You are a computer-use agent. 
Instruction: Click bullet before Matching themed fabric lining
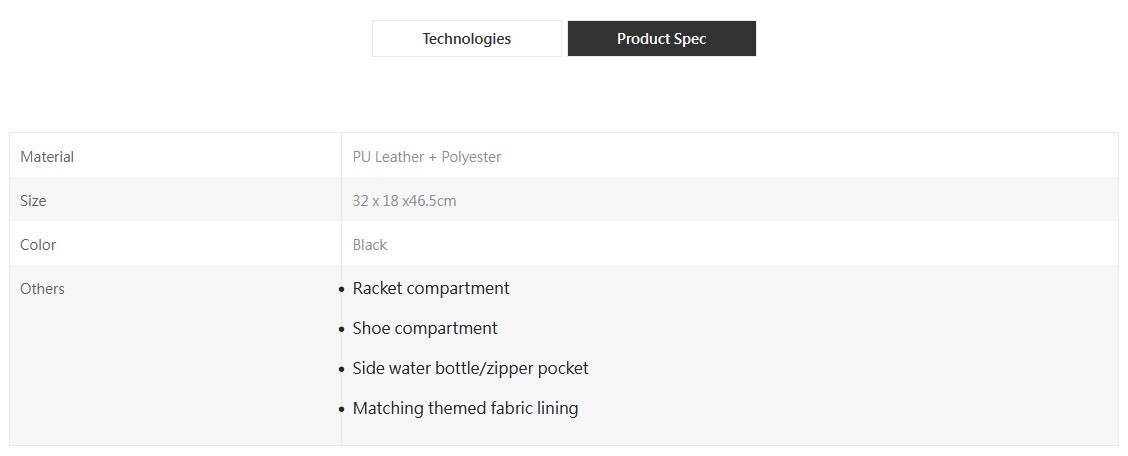[342, 410]
